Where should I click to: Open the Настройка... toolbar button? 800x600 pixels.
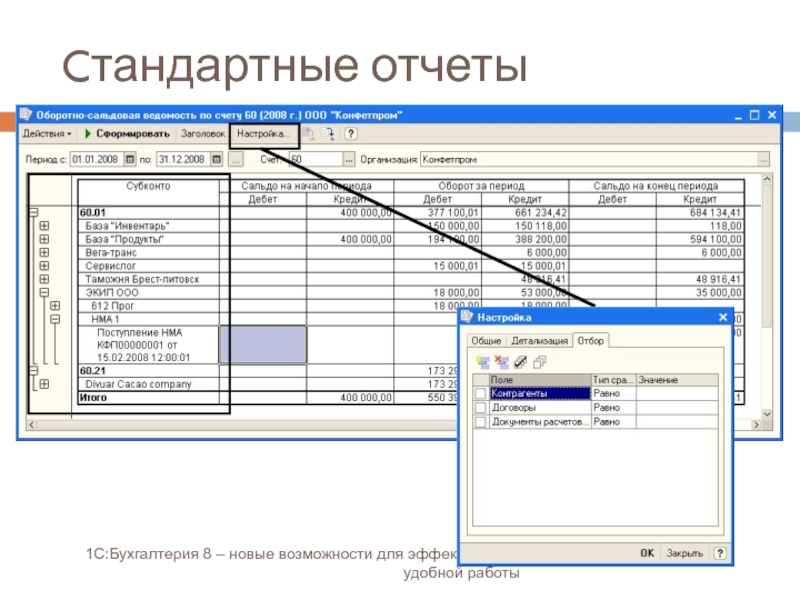tap(263, 134)
